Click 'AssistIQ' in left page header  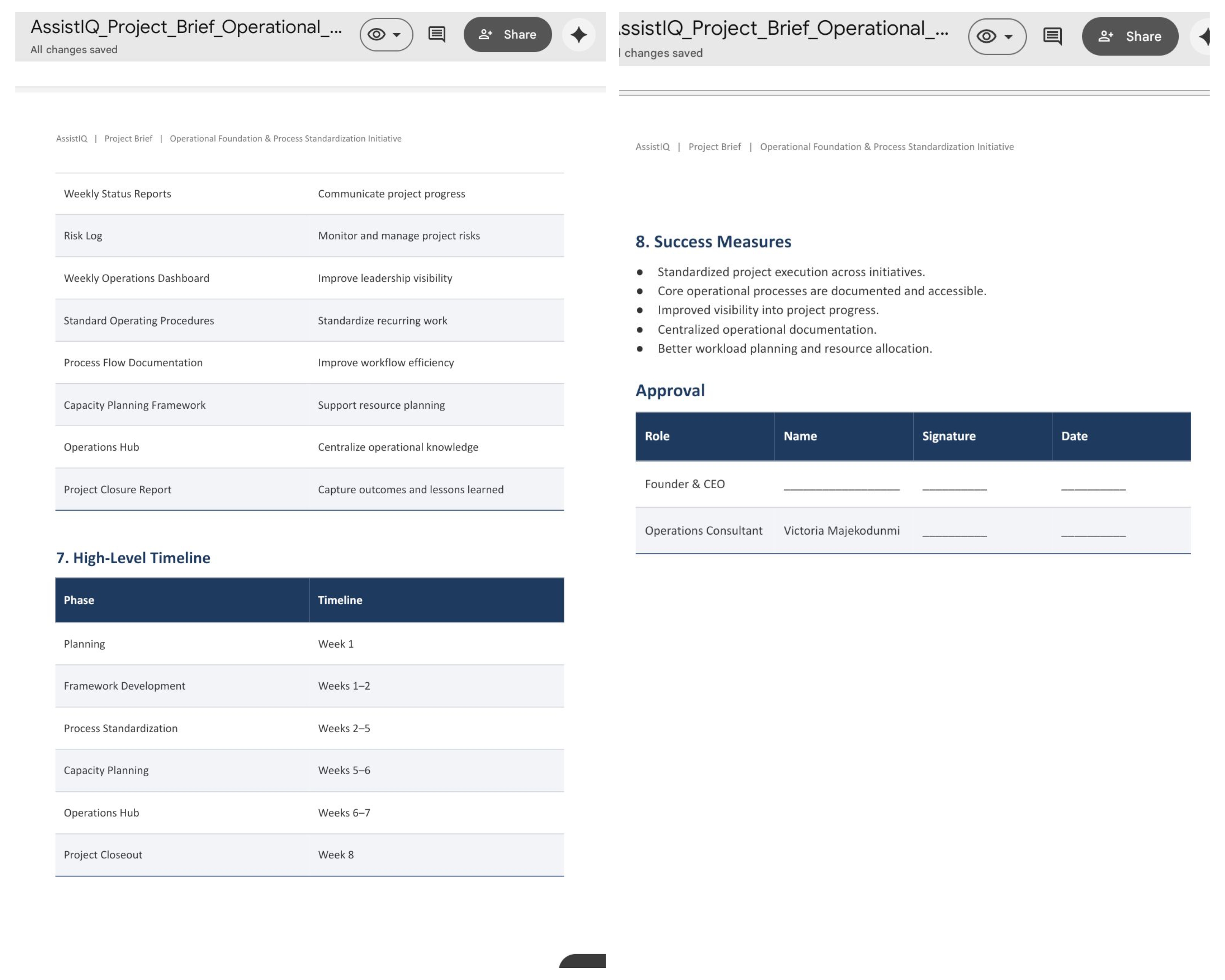coord(71,139)
